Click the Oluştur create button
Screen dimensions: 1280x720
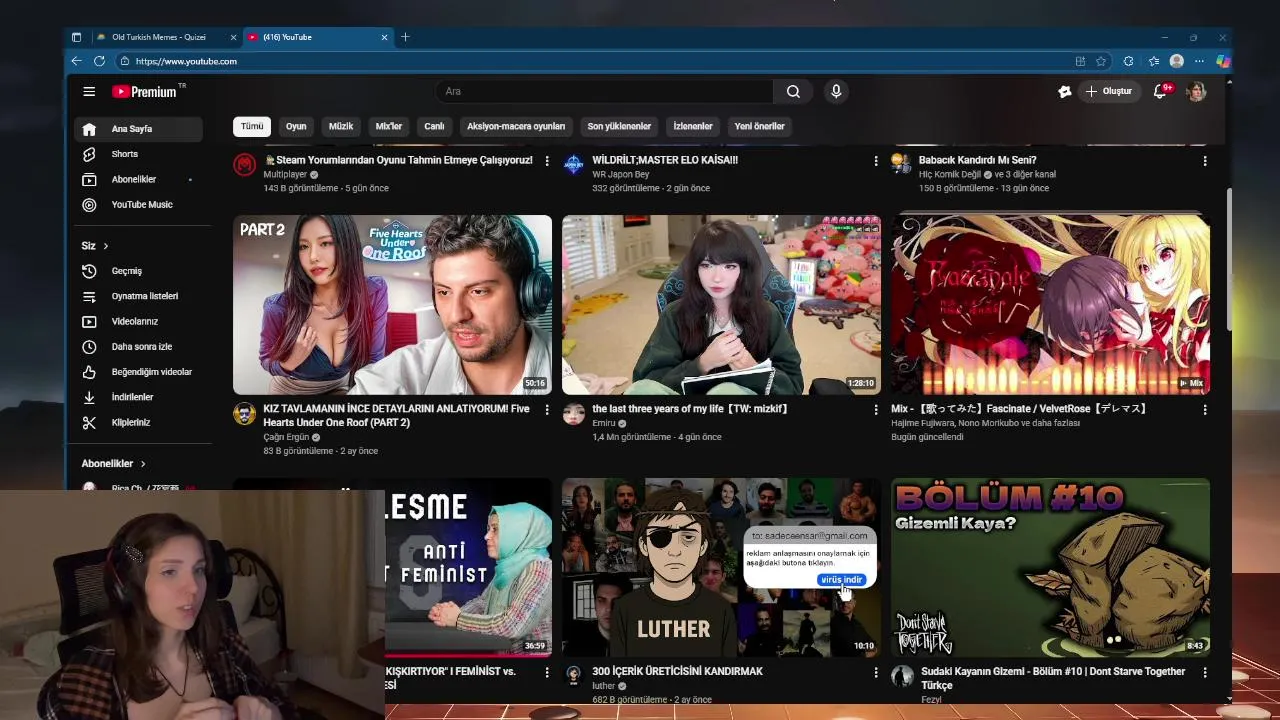1109,91
